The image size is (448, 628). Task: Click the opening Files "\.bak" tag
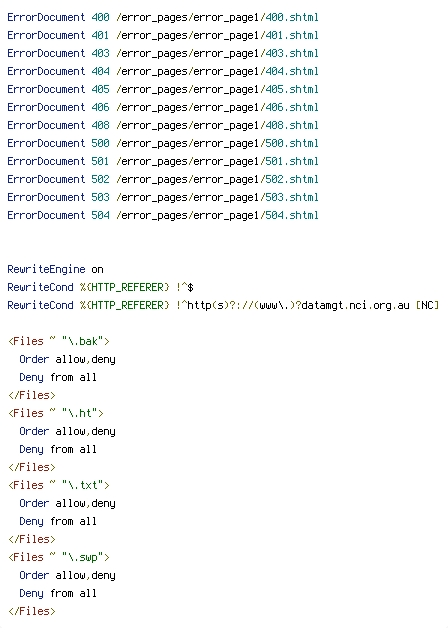pos(59,341)
